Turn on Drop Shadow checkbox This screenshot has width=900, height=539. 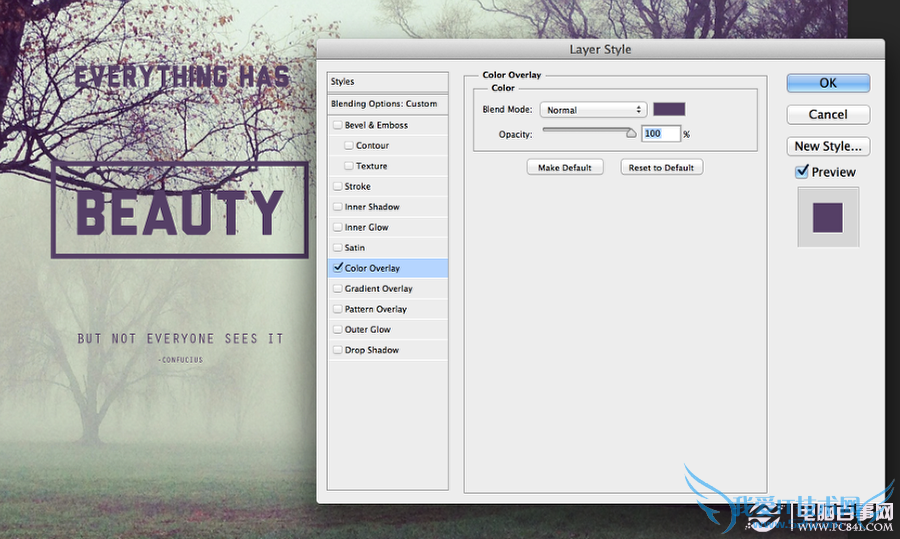(338, 350)
